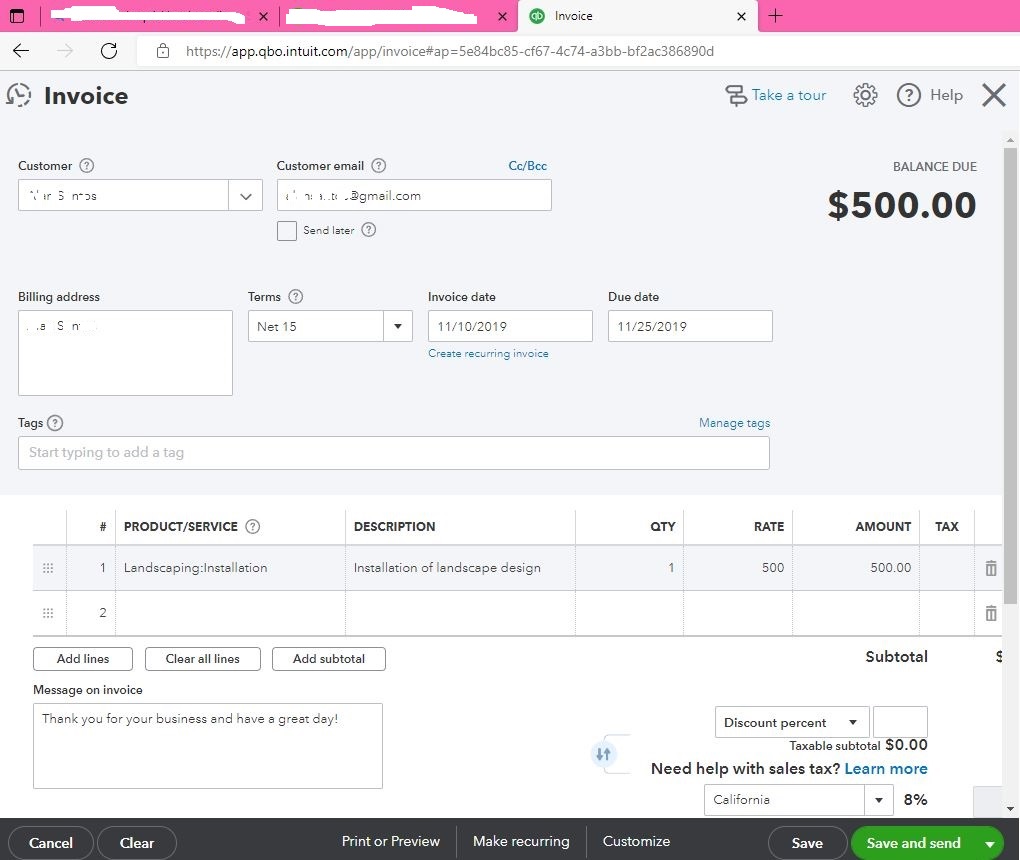Click the Customer help tooltip icon
Image resolution: width=1020 pixels, height=860 pixels.
point(87,166)
